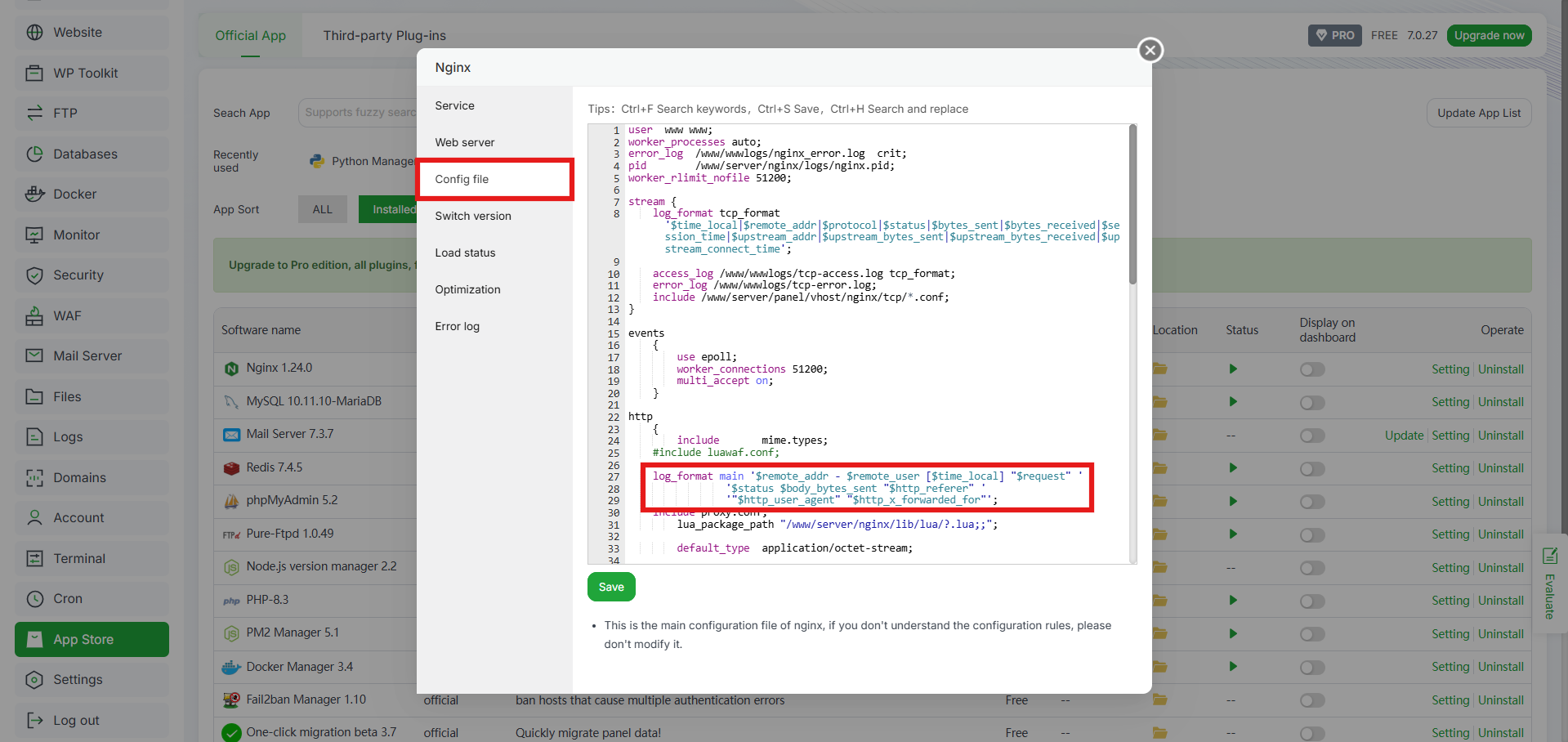Open Switch version section
Screen dimensions: 1568x742
pos(494,216)
